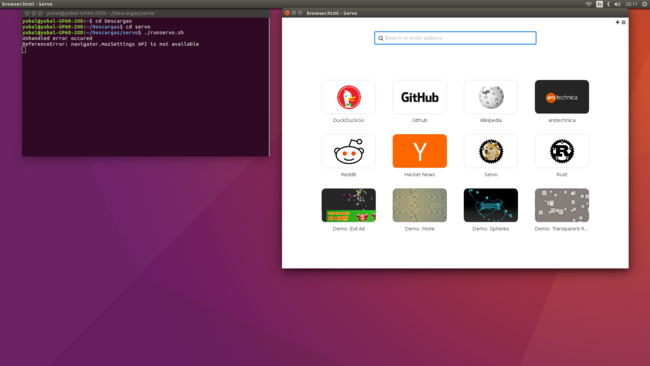Focus the Search or enter address field

coord(455,38)
